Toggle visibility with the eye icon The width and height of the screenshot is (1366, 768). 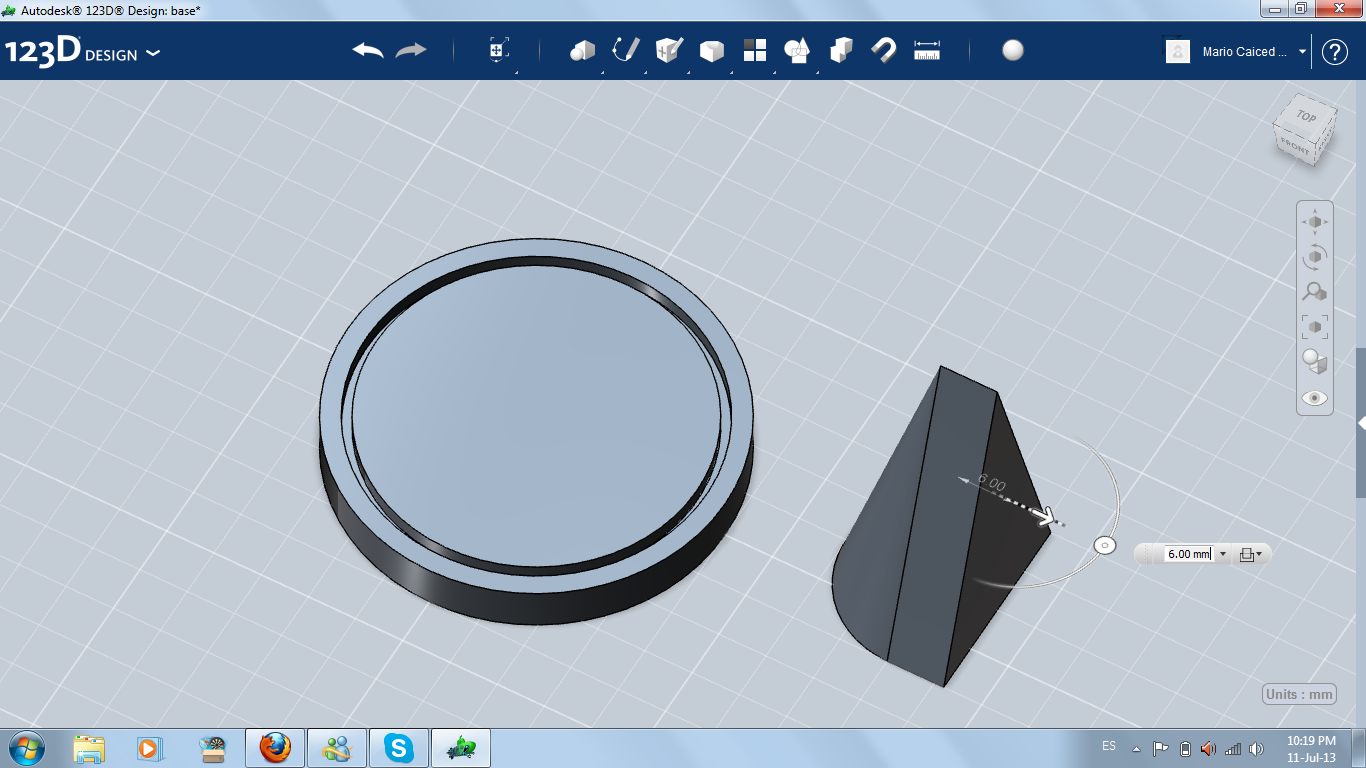(x=1315, y=398)
